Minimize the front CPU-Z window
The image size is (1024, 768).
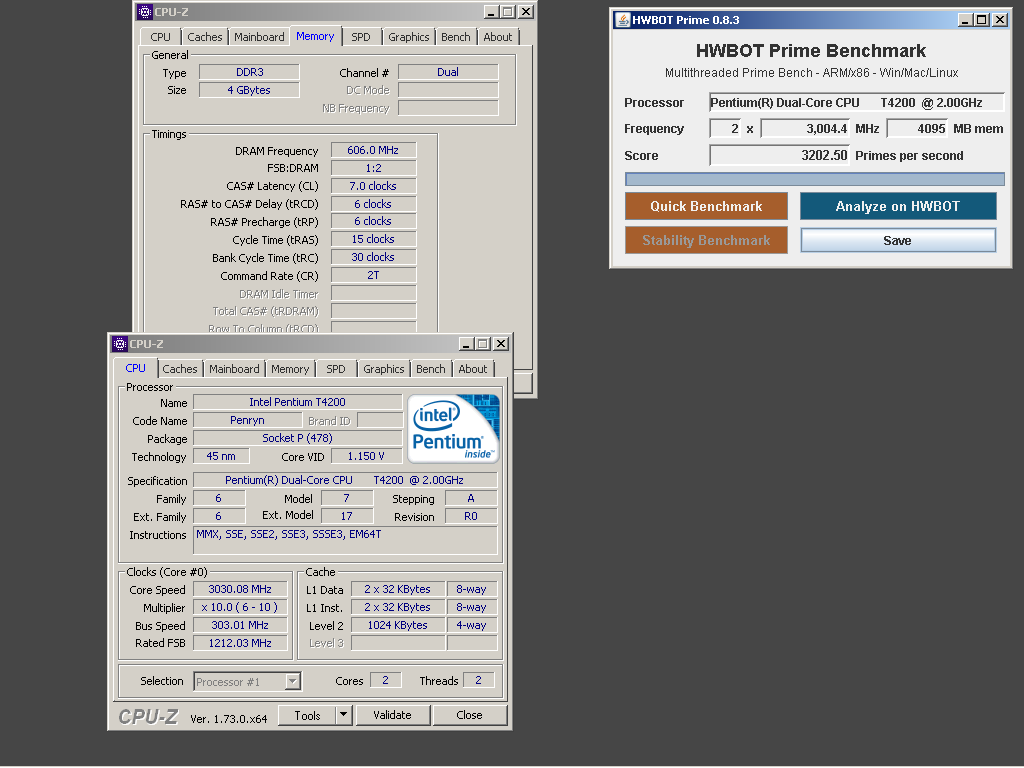coord(466,344)
